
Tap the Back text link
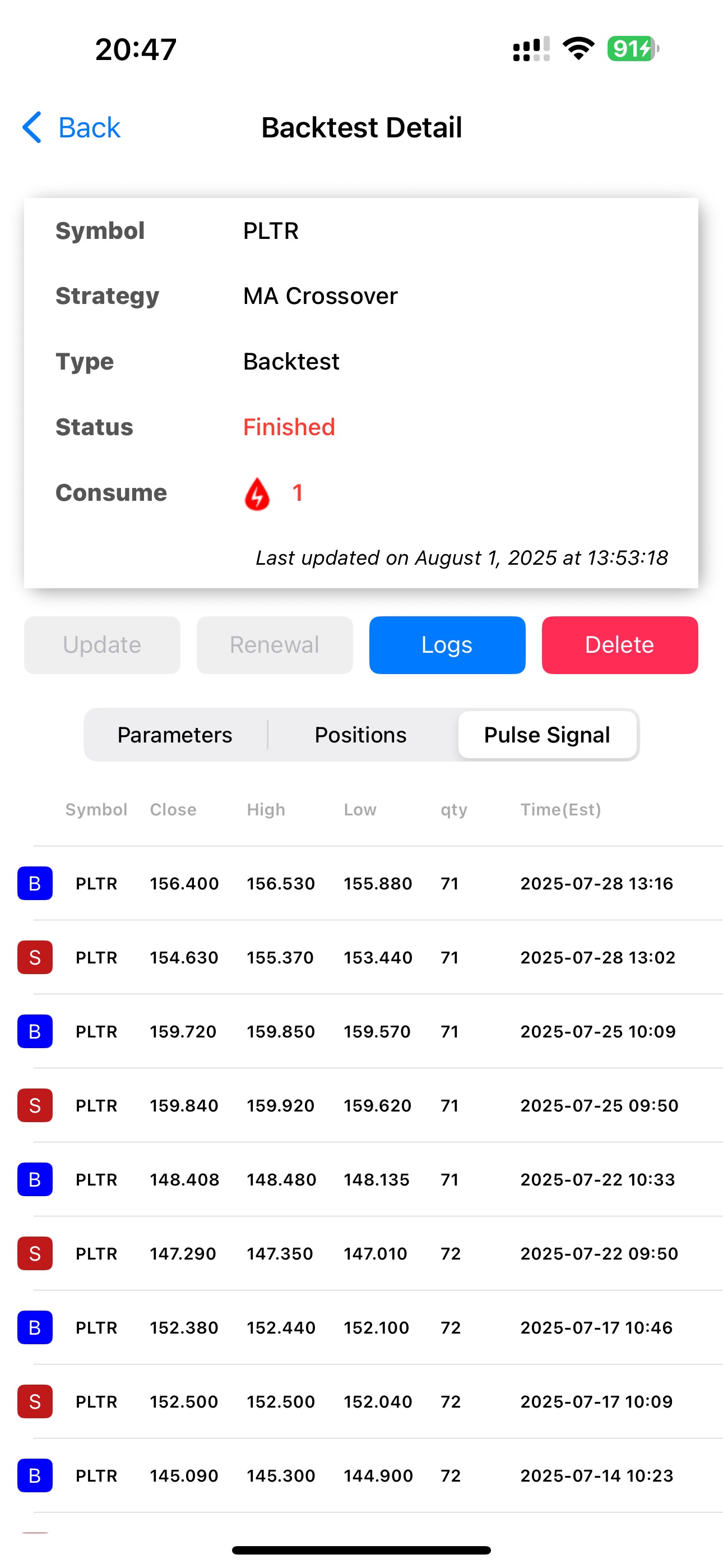(89, 128)
